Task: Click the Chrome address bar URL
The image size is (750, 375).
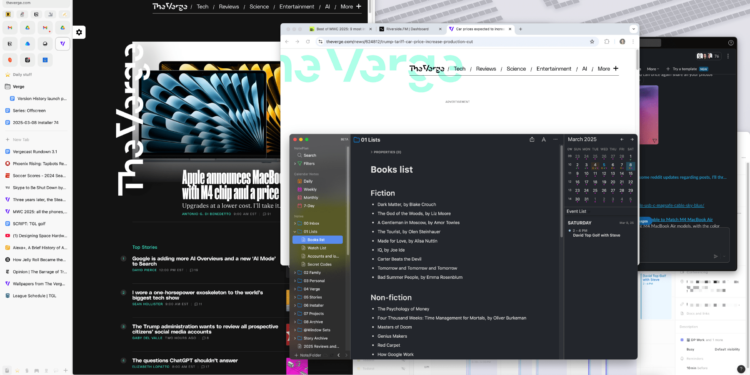Action: pos(399,42)
